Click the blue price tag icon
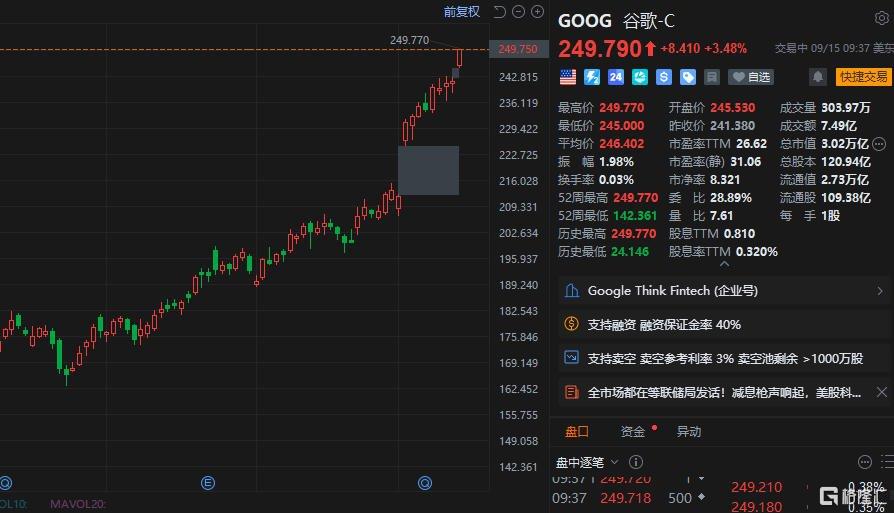894x513 pixels. [x=688, y=77]
